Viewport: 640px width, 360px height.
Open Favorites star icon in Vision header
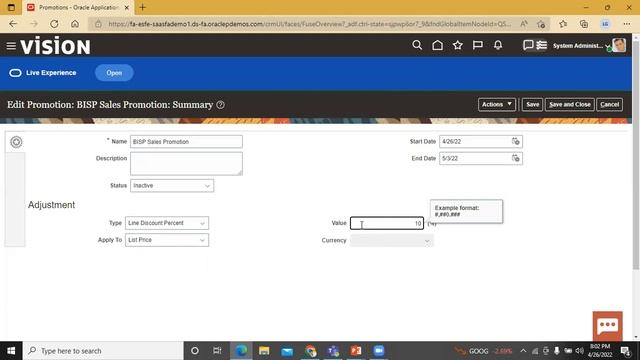(458, 45)
